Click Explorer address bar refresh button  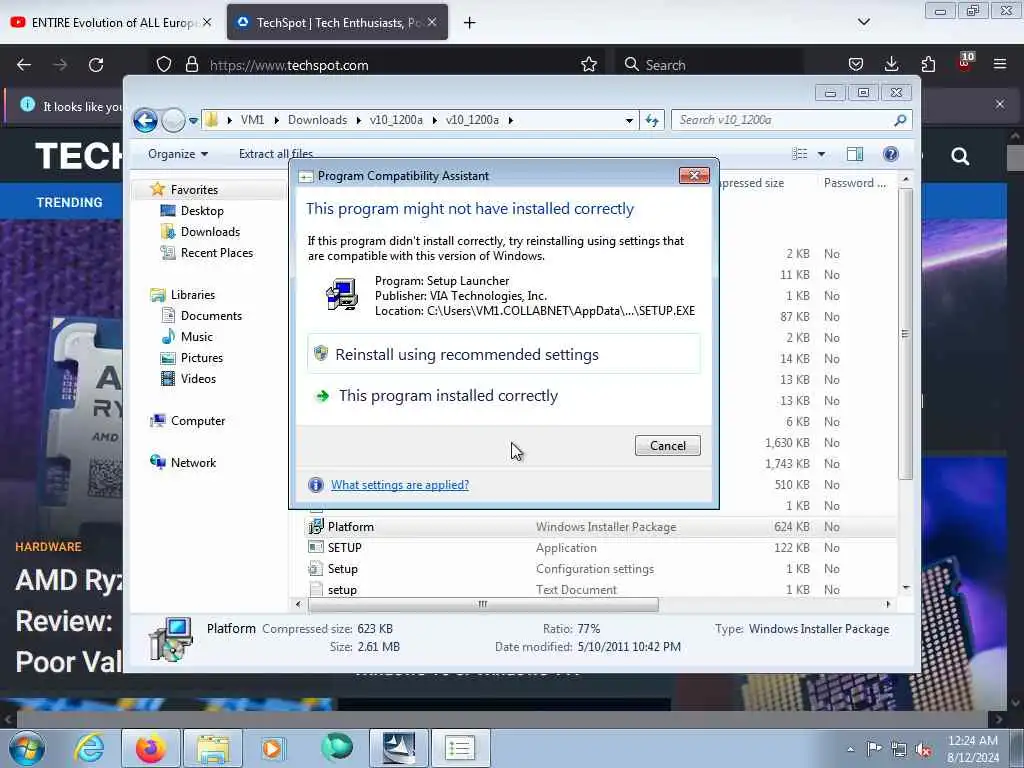tap(652, 120)
